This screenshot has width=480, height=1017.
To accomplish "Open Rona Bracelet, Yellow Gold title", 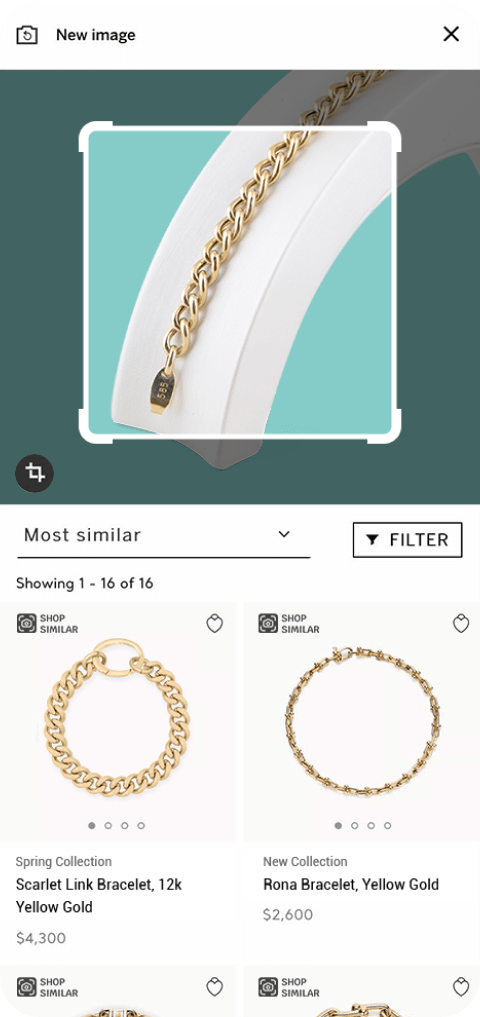I will click(x=351, y=885).
